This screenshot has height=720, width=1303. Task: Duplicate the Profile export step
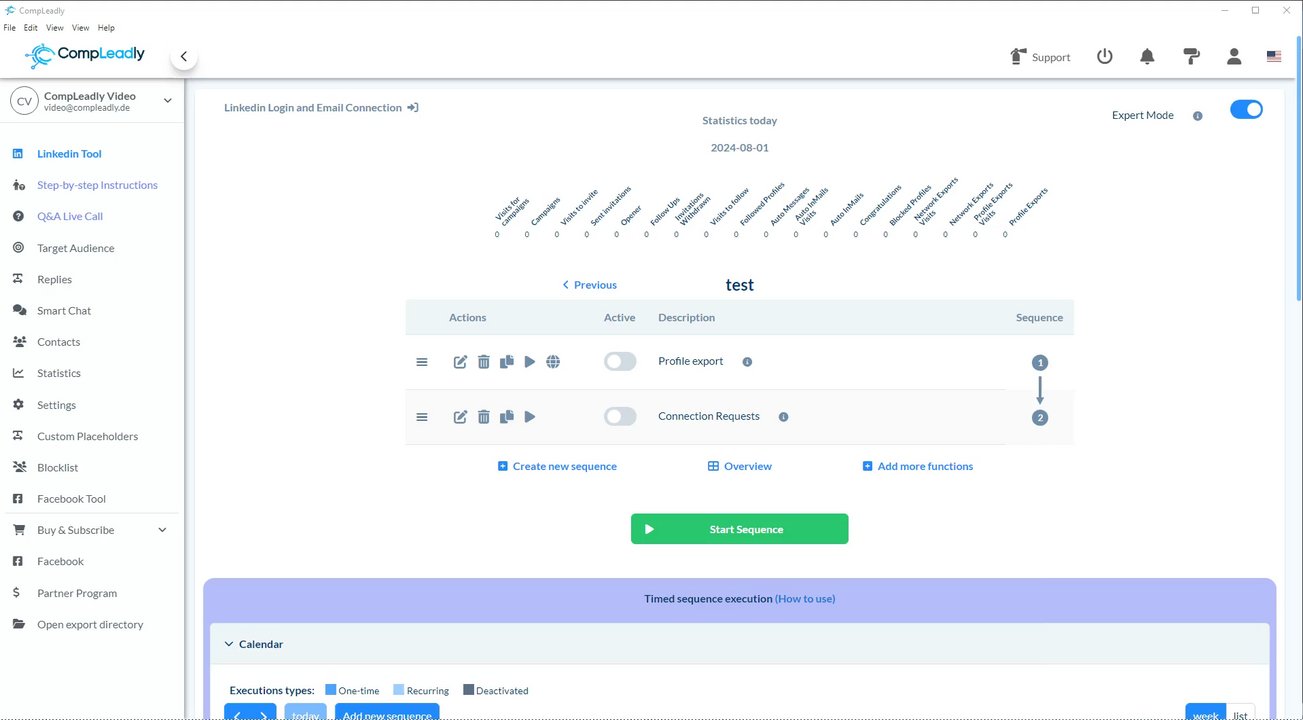[x=507, y=362]
